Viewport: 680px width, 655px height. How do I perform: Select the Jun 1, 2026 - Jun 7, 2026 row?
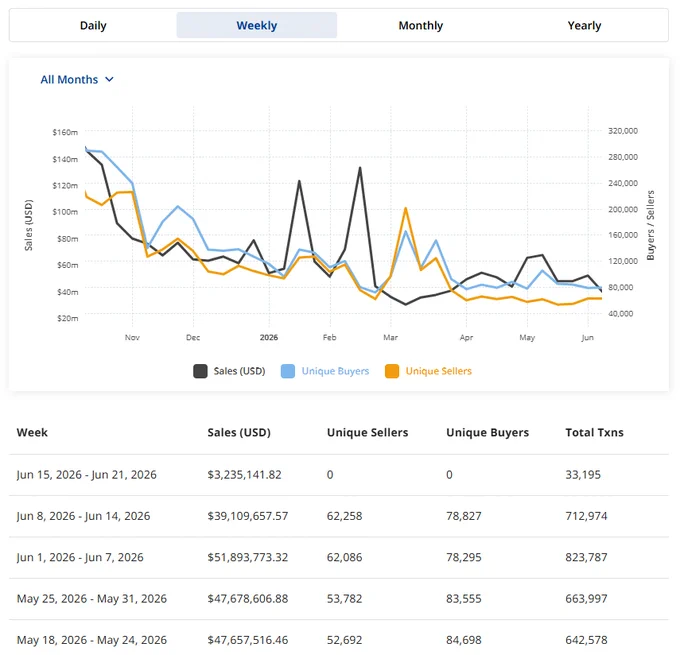339,557
